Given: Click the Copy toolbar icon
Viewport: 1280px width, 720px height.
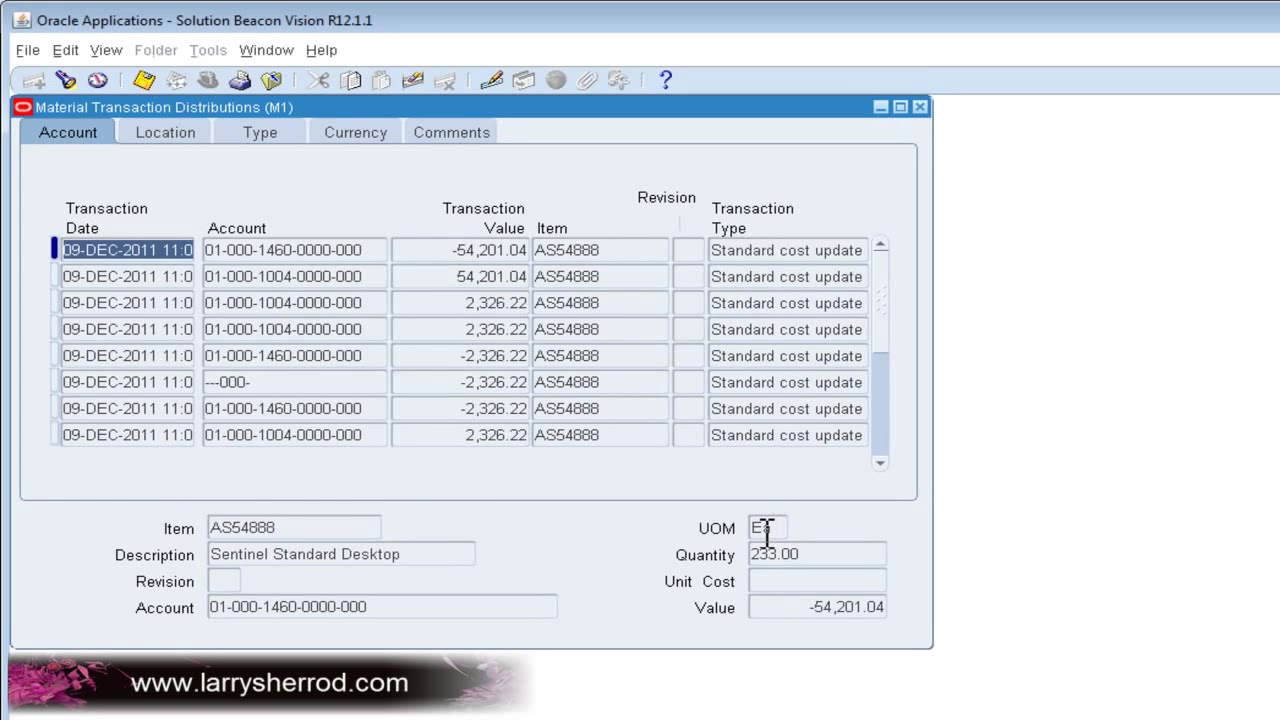Looking at the screenshot, I should coord(350,81).
